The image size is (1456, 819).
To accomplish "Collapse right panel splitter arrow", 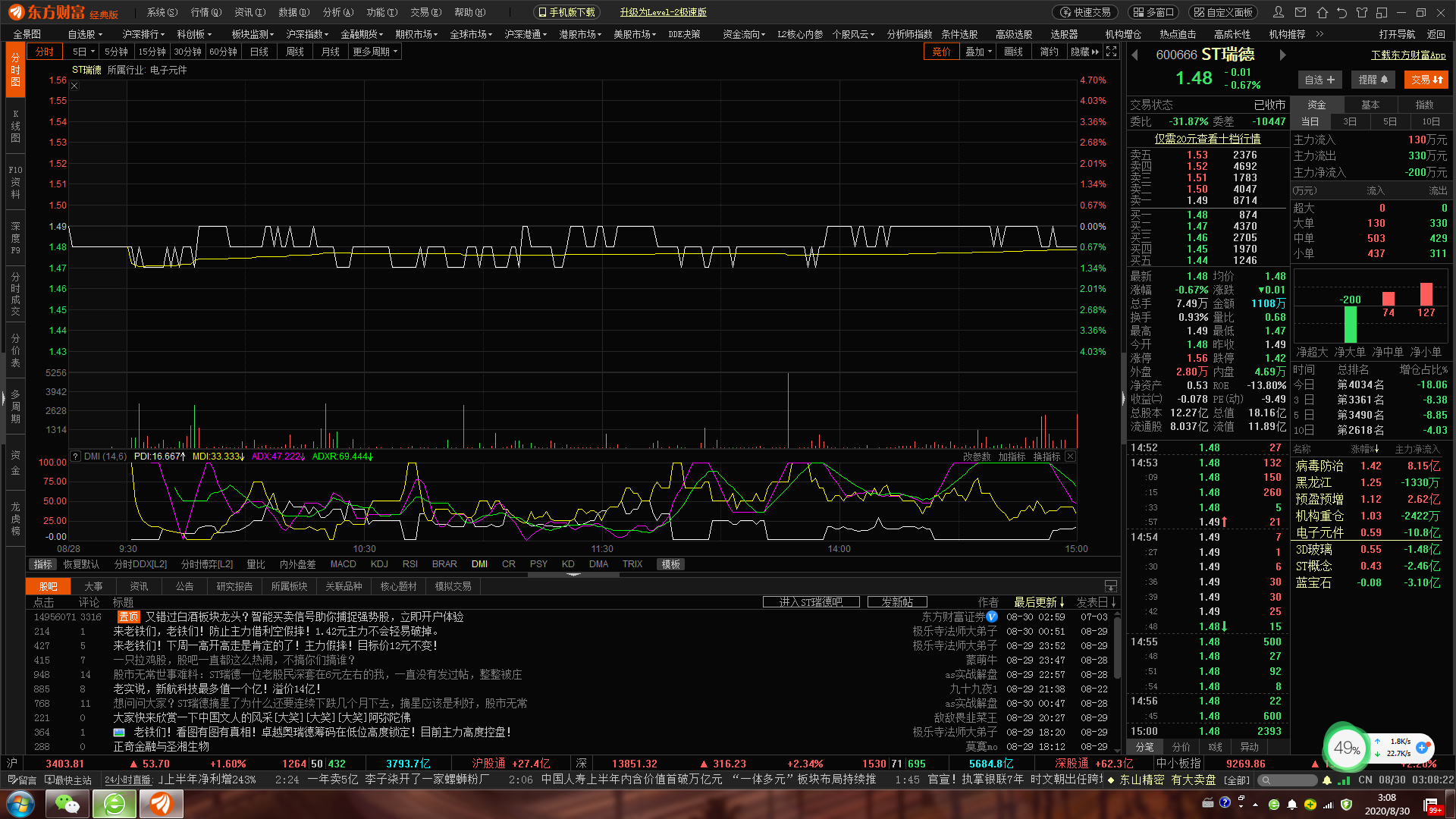I will tap(1123, 397).
